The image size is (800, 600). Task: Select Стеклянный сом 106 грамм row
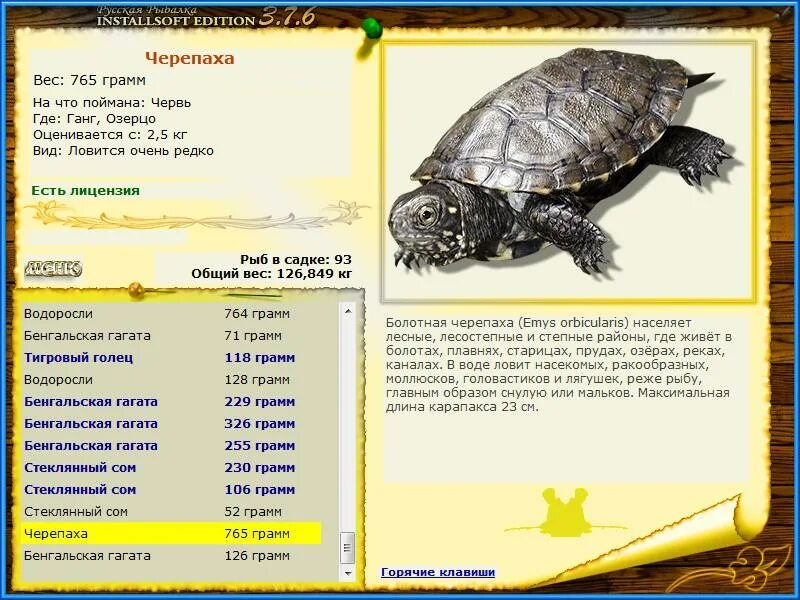coord(172,489)
